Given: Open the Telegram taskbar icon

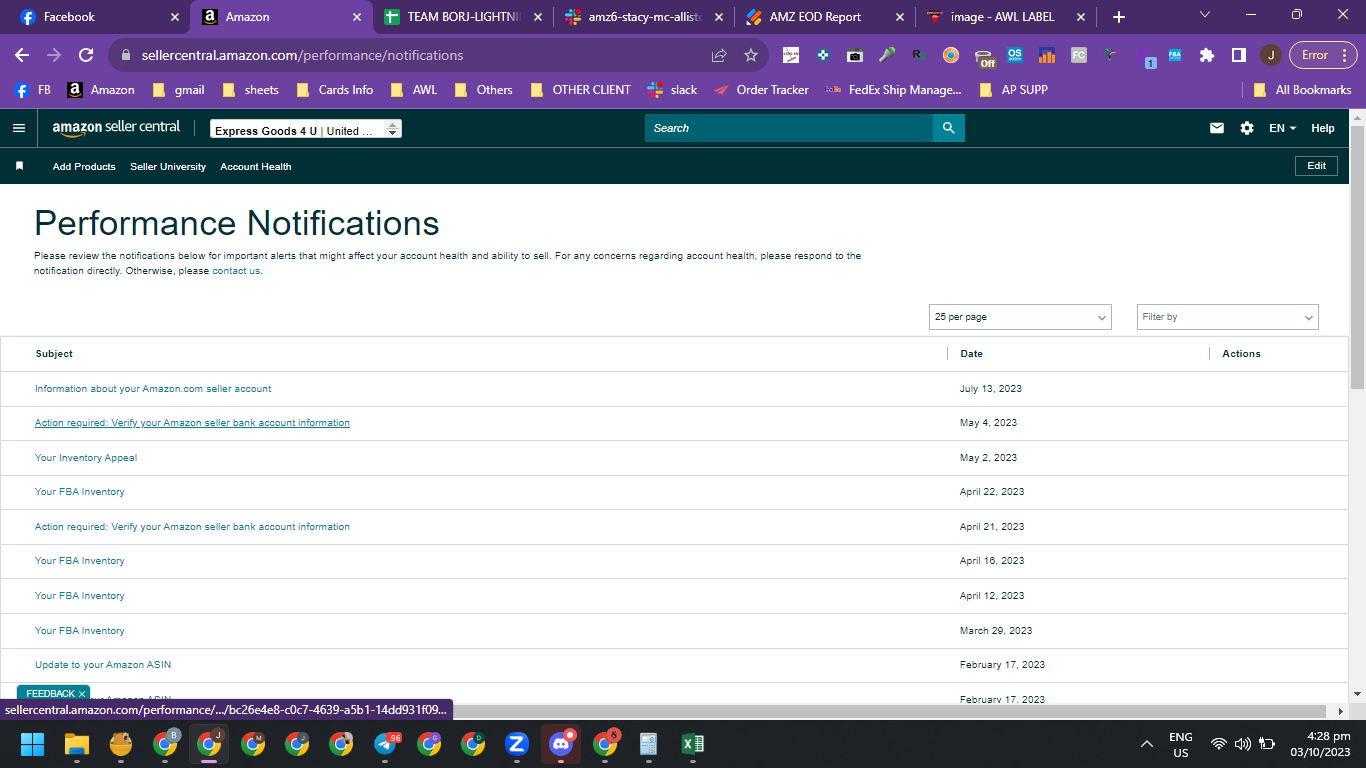Looking at the screenshot, I should pos(386,744).
